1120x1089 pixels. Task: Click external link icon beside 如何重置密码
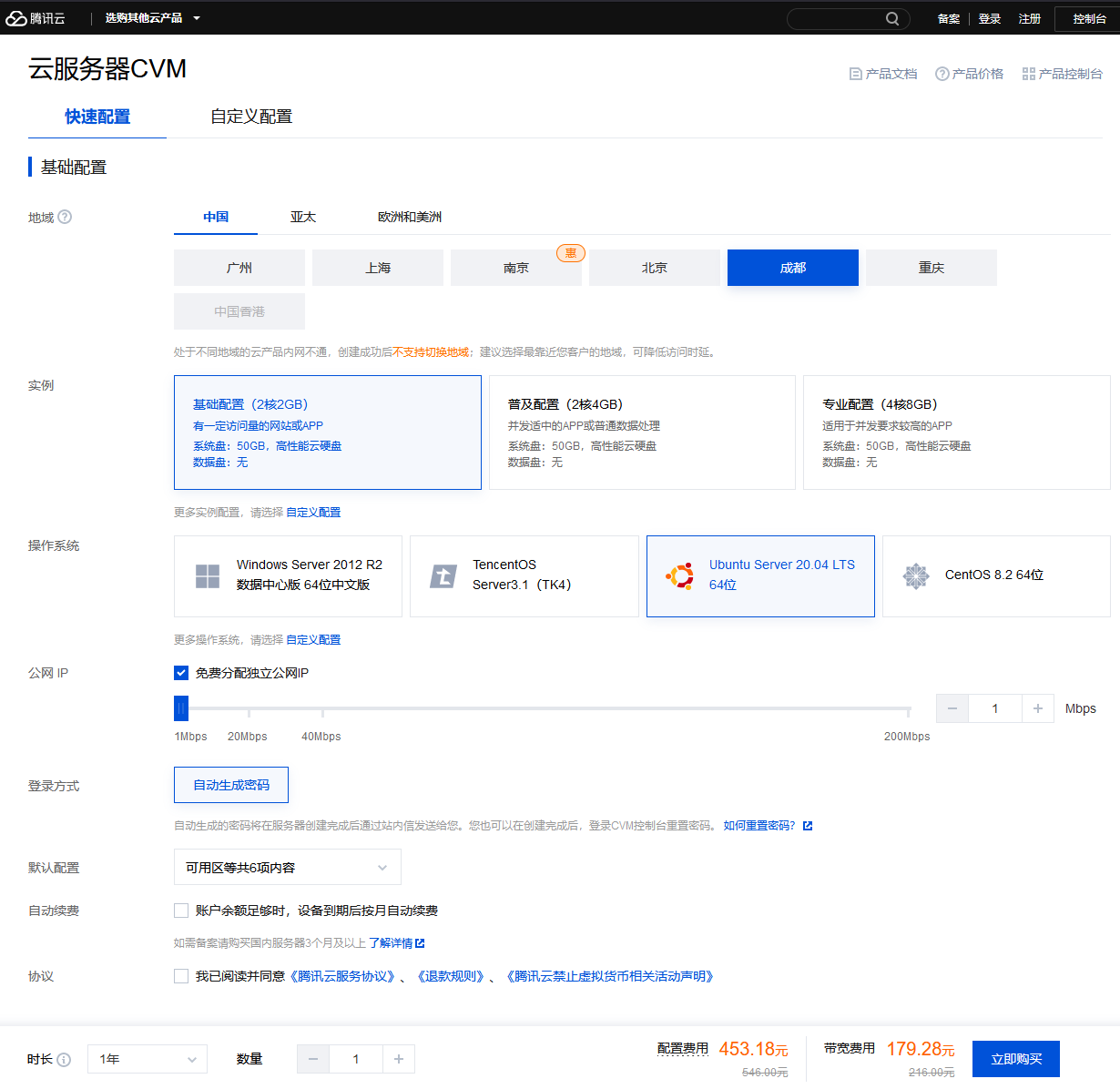point(808,826)
